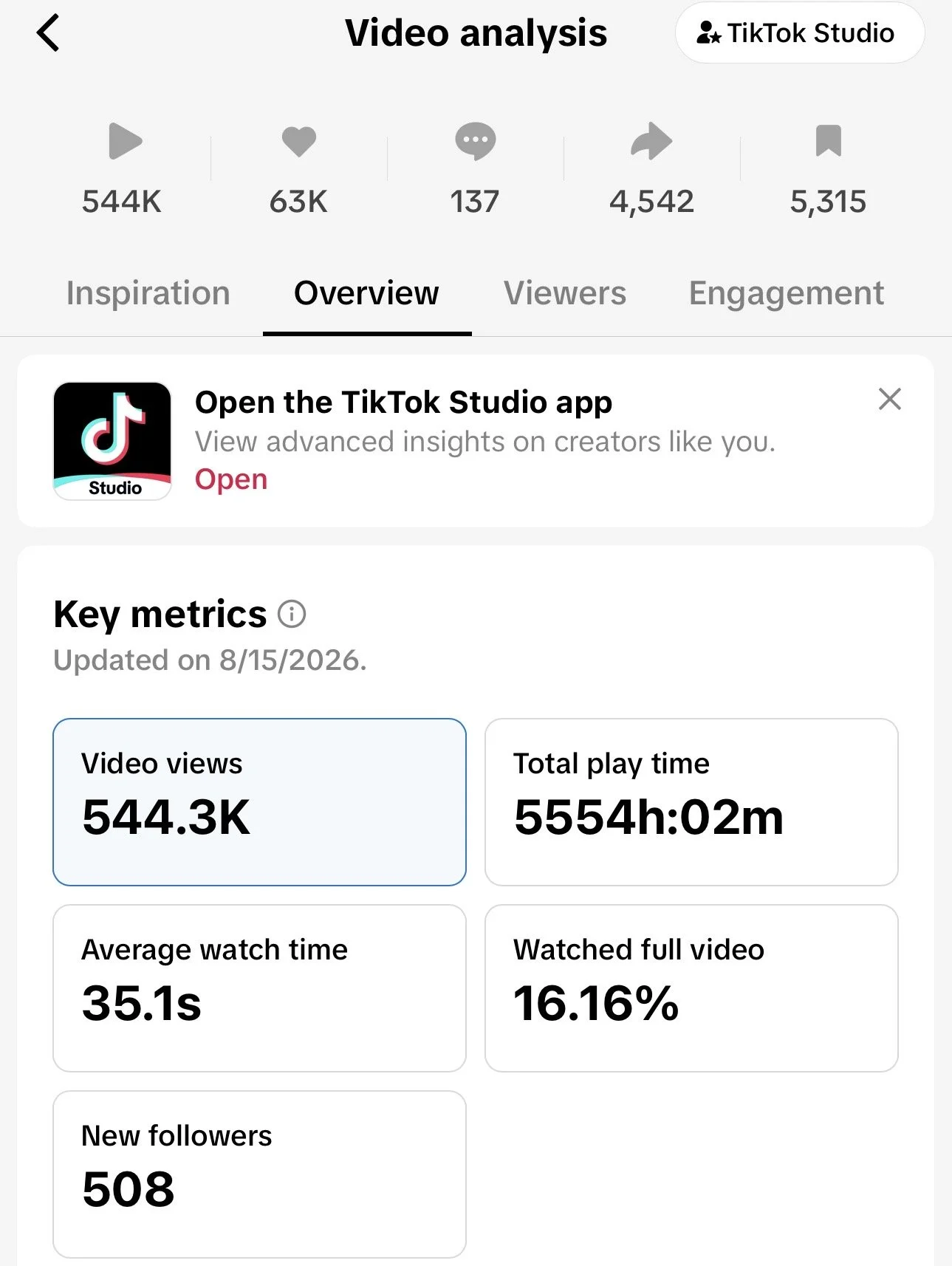Select the Average watch time card
The height and width of the screenshot is (1266, 952).
(259, 988)
